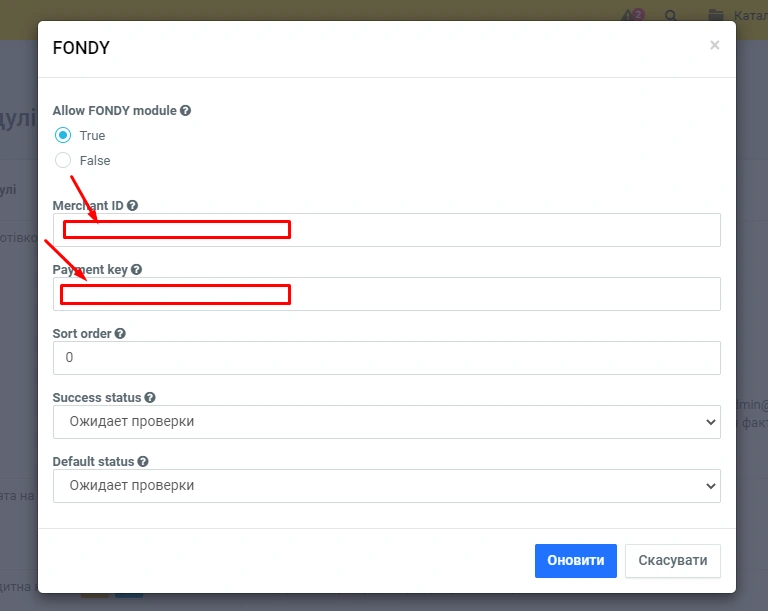The height and width of the screenshot is (611, 768).
Task: Click help icon next to Allow FONDY module
Action: point(185,111)
